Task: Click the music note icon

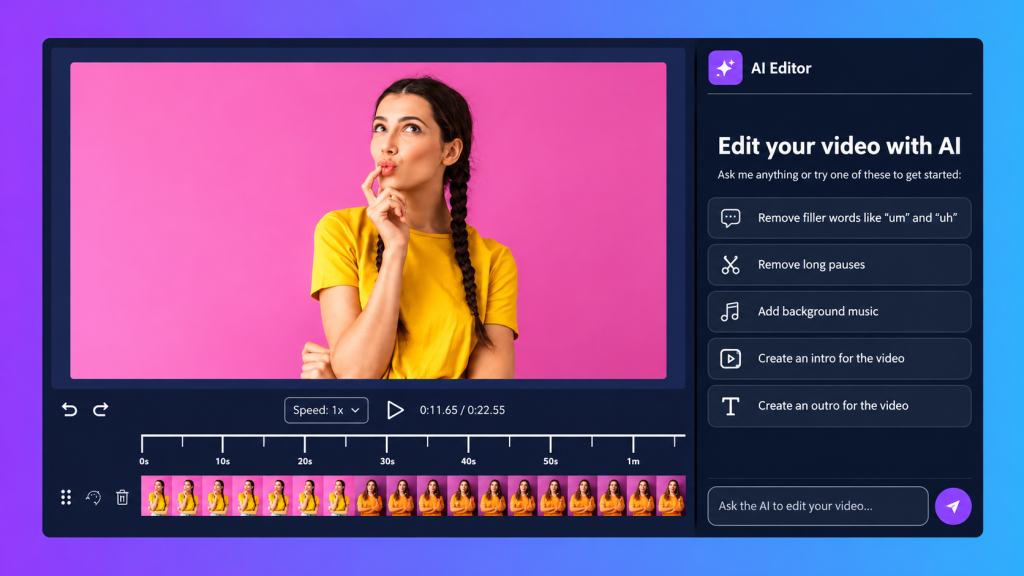Action: (730, 312)
